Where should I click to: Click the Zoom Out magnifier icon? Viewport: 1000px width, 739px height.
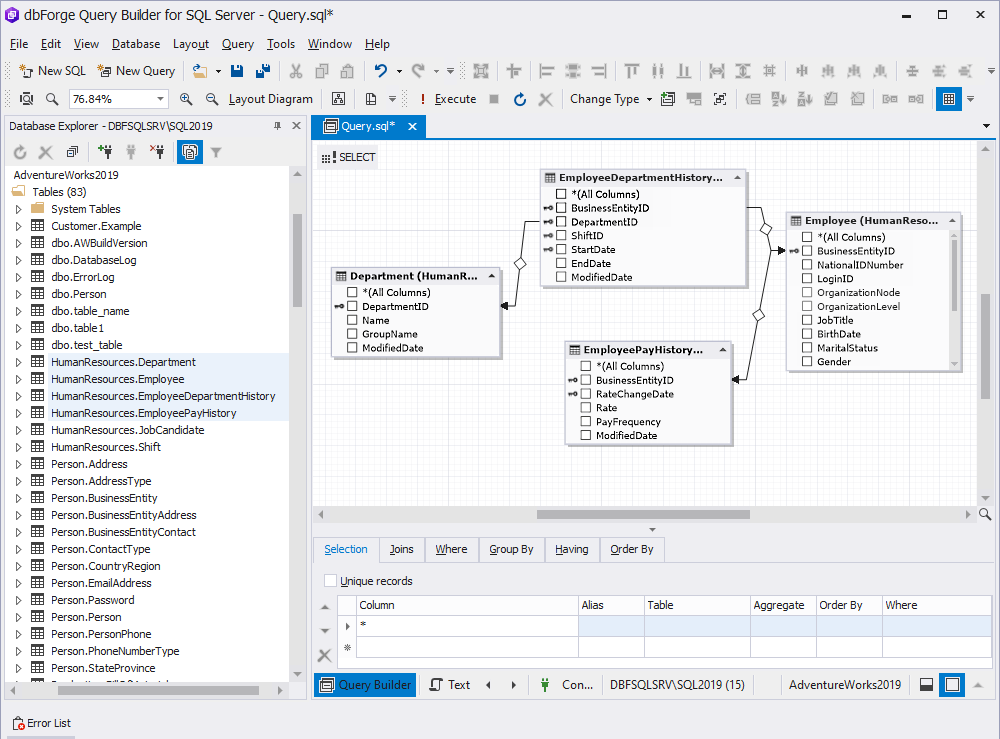(212, 99)
